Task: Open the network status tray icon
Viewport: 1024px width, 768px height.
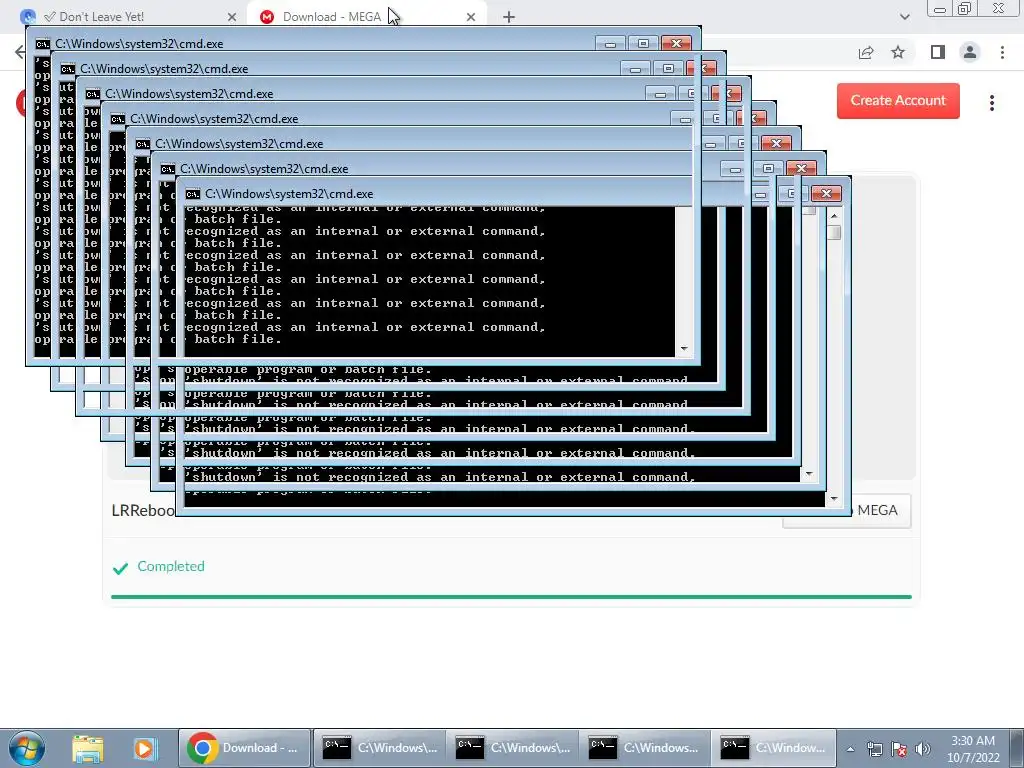Action: pos(874,749)
